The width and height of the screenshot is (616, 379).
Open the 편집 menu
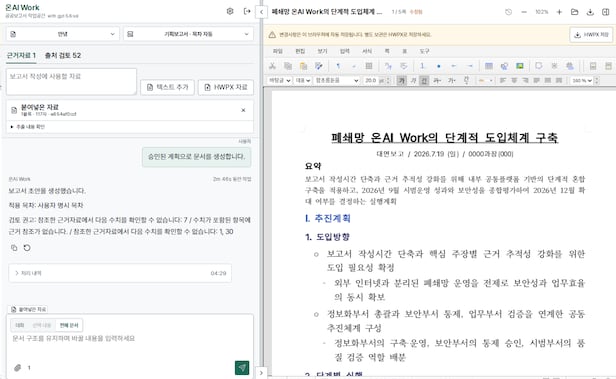[x=300, y=51]
